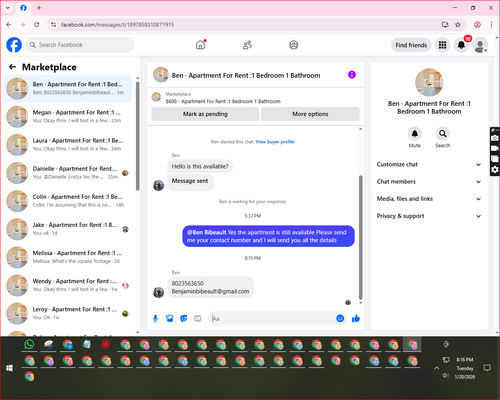The height and width of the screenshot is (400, 500).
Task: Click the $600 apartment listing title
Action: (x=223, y=101)
